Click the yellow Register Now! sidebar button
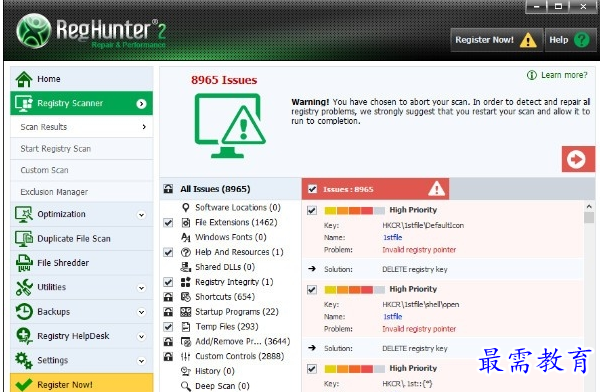600x392 pixels. (x=82, y=383)
